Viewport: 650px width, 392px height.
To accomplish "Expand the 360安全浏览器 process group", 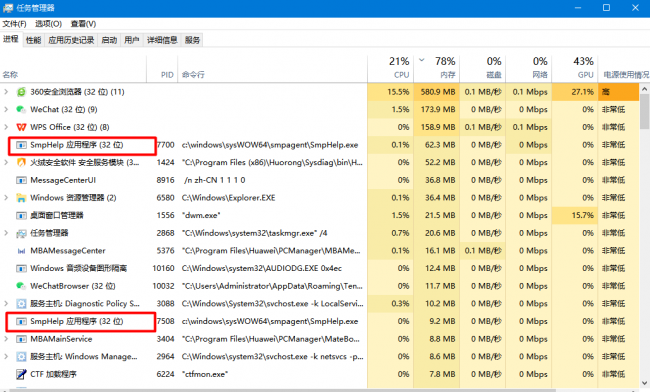I will (6, 92).
